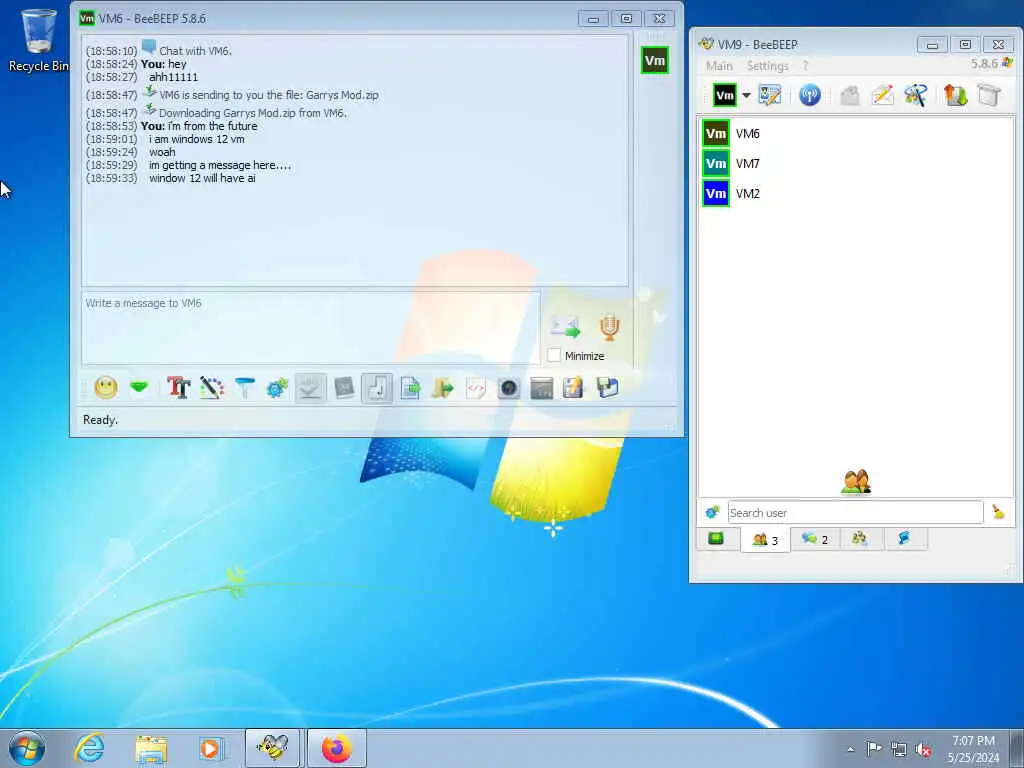This screenshot has height=768, width=1024.
Task: Click the notepad with pencil icon in chat toolbar
Action: (x=573, y=388)
